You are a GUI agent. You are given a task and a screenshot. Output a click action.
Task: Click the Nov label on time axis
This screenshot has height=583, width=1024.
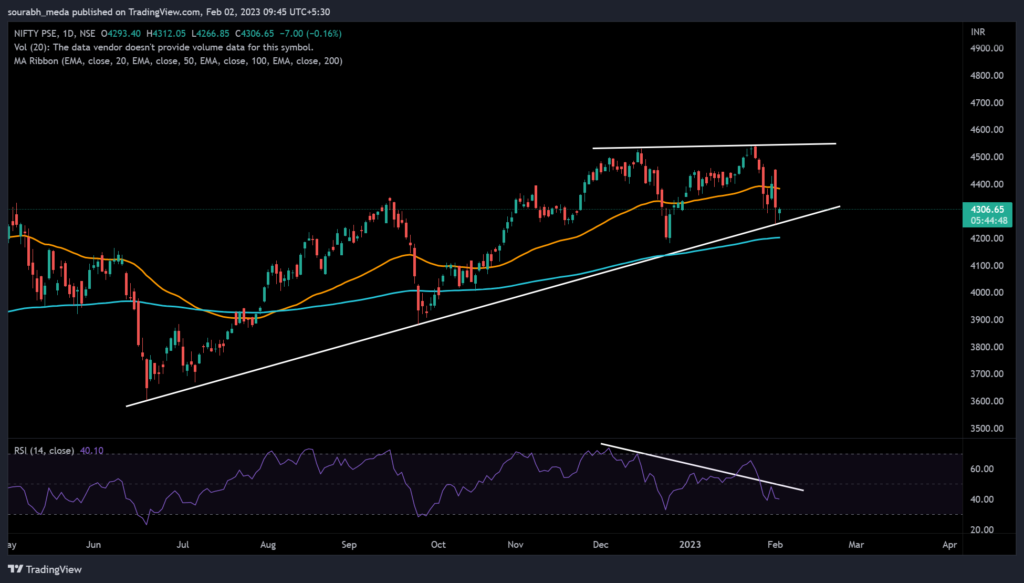tap(516, 544)
